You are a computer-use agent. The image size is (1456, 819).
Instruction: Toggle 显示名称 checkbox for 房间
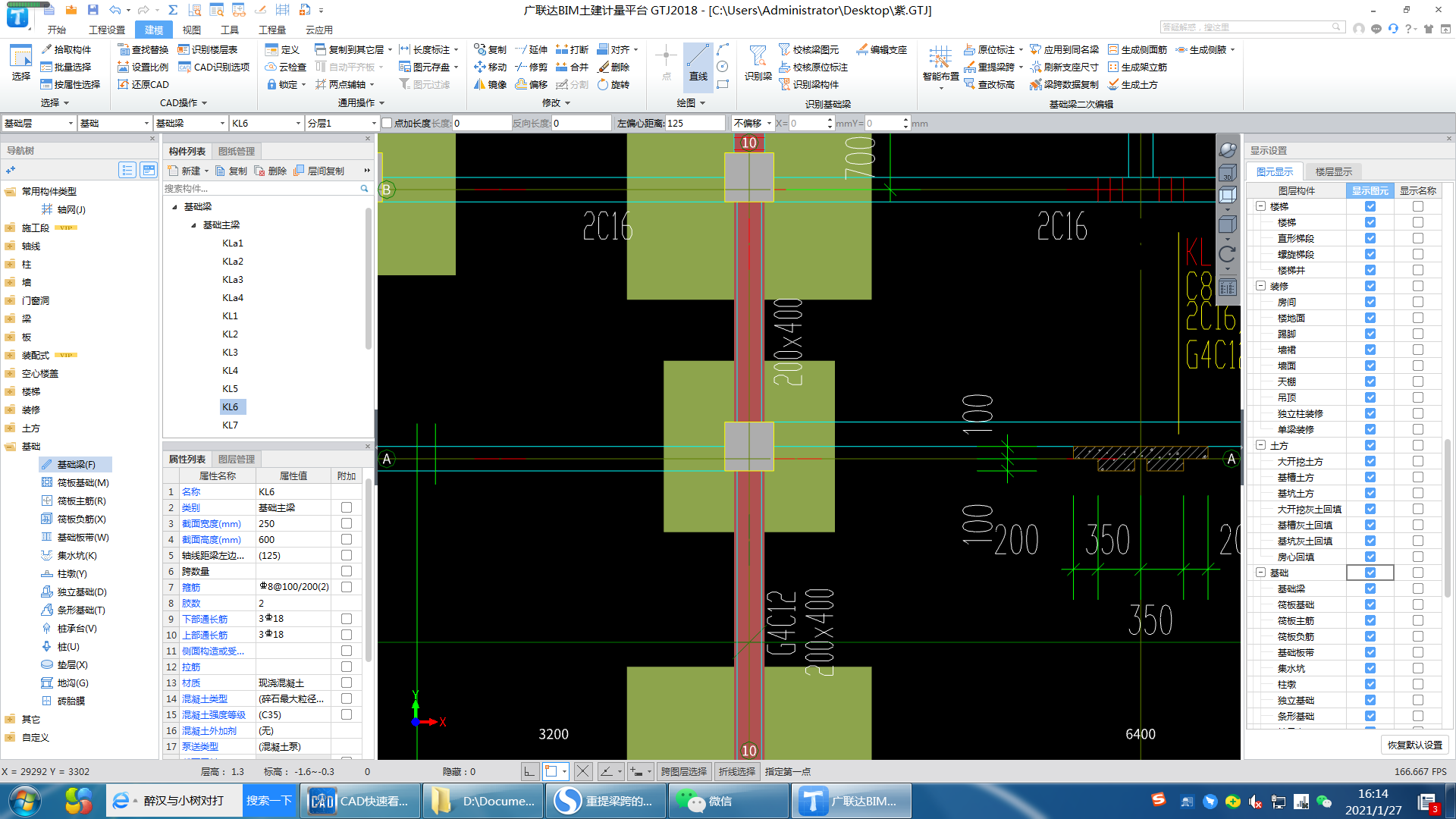pos(1418,302)
